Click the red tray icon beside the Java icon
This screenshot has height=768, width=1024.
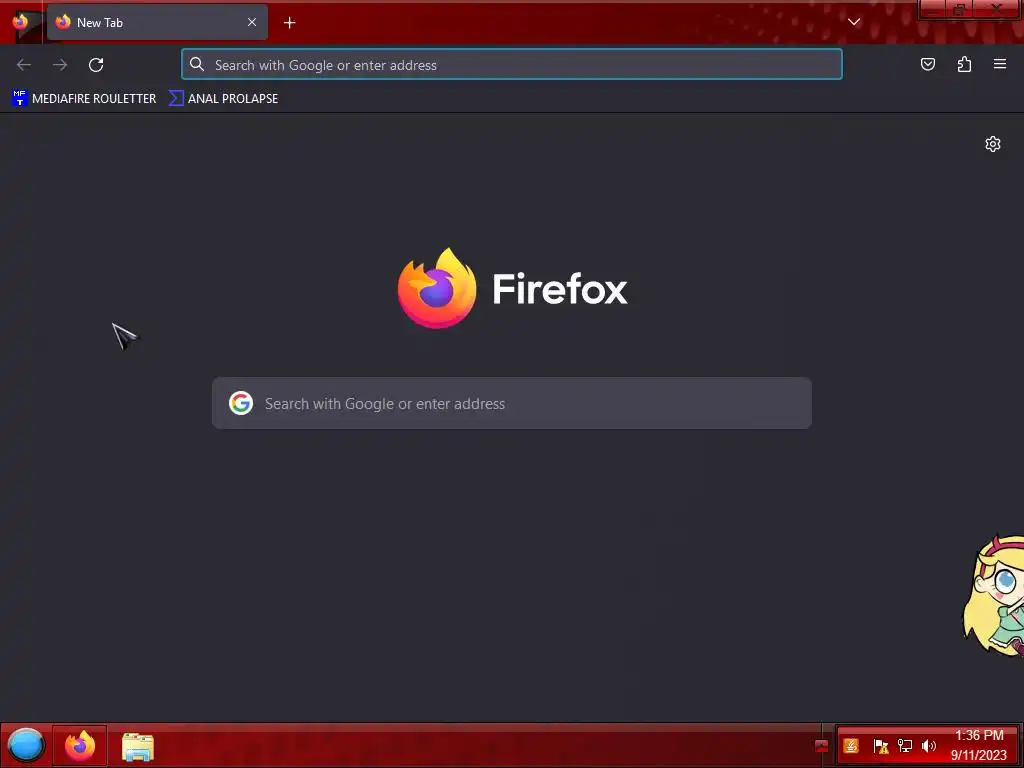tap(822, 746)
